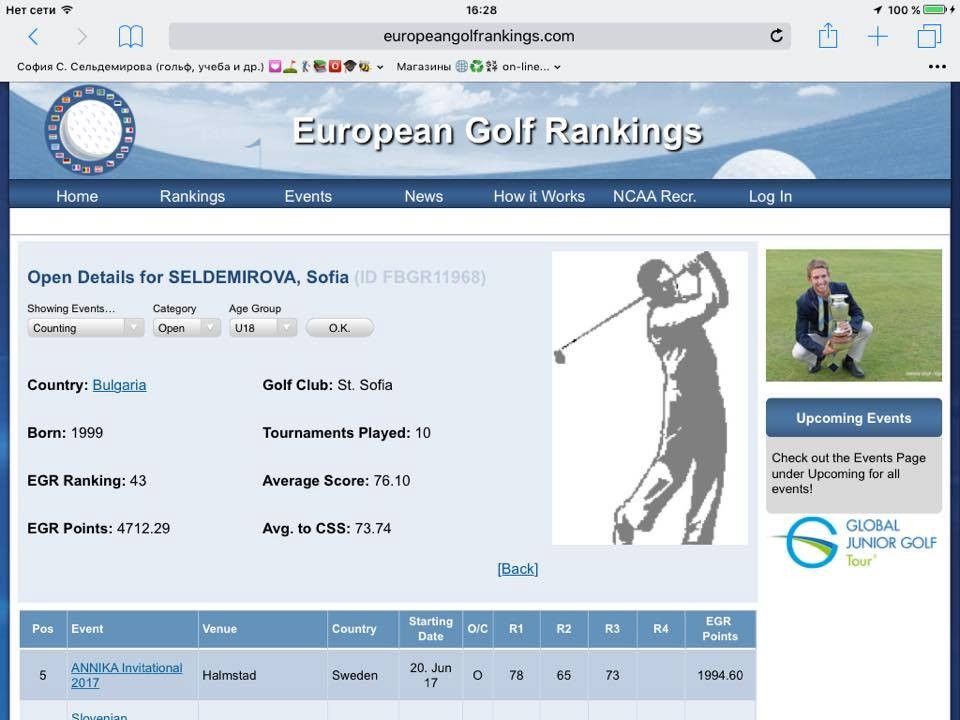
Task: Open News menu item
Action: (x=424, y=196)
